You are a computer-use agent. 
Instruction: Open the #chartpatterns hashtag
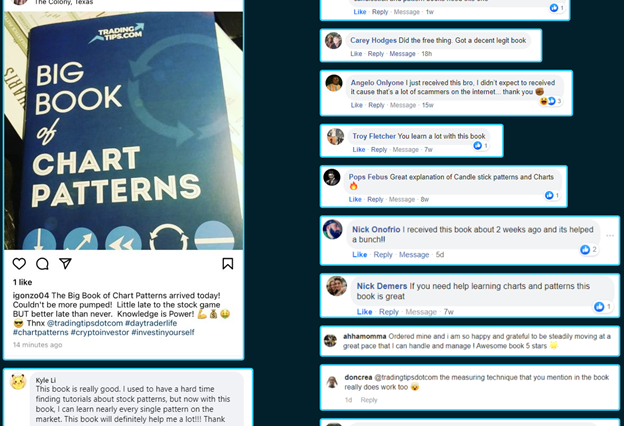click(x=41, y=332)
